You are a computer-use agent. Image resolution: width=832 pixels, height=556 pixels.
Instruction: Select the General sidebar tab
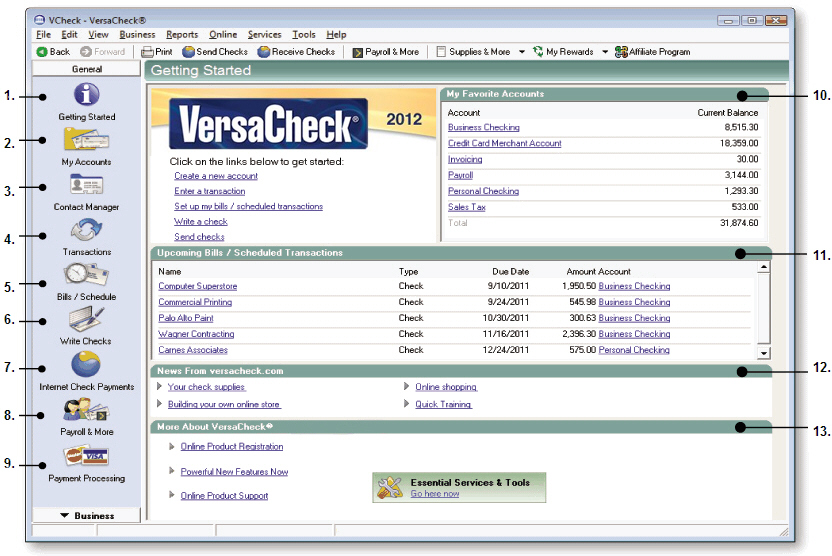click(x=86, y=68)
